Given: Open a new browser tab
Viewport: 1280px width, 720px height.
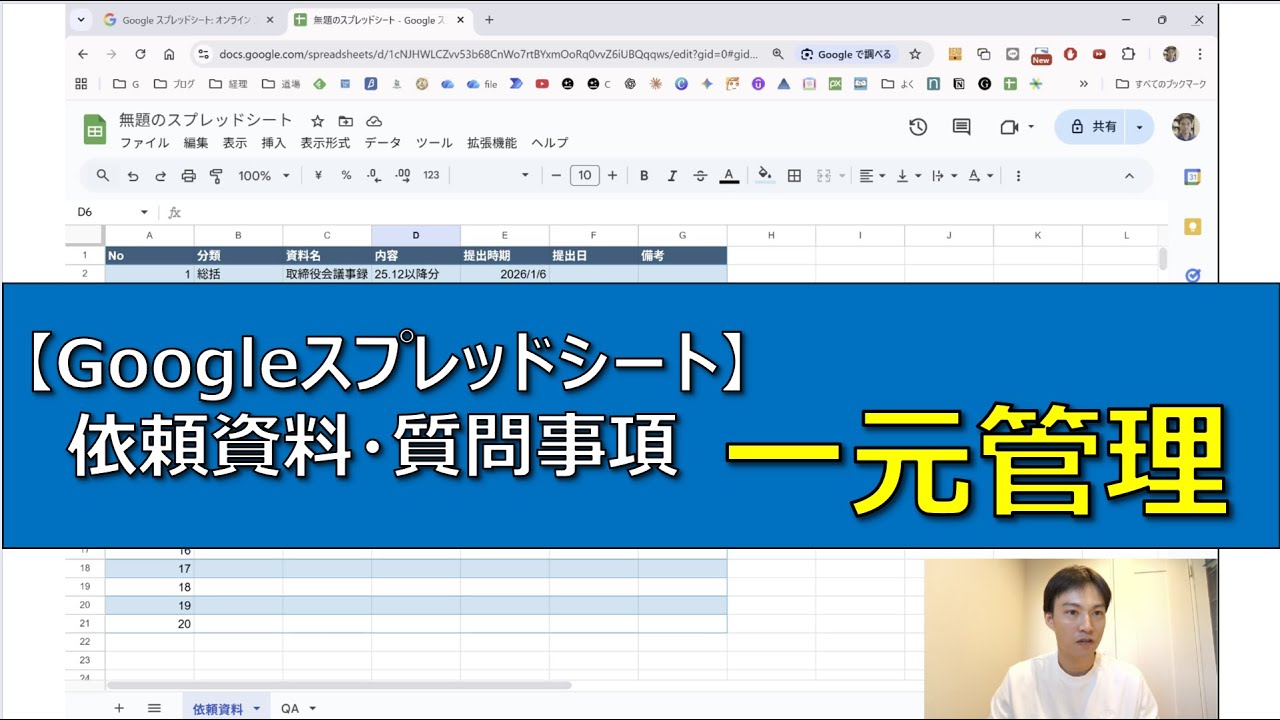Looking at the screenshot, I should click(489, 19).
